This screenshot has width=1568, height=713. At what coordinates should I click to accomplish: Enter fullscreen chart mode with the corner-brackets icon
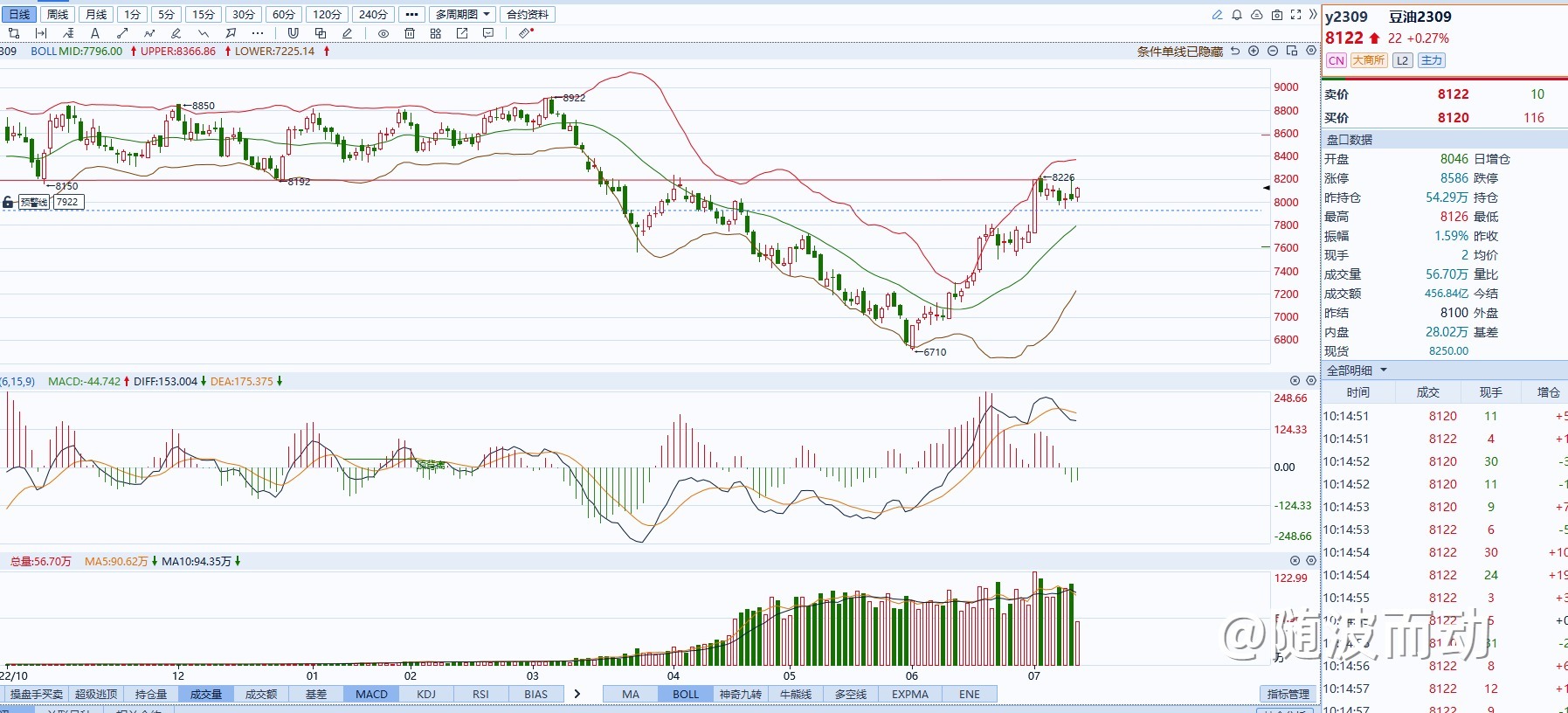pos(1296,15)
